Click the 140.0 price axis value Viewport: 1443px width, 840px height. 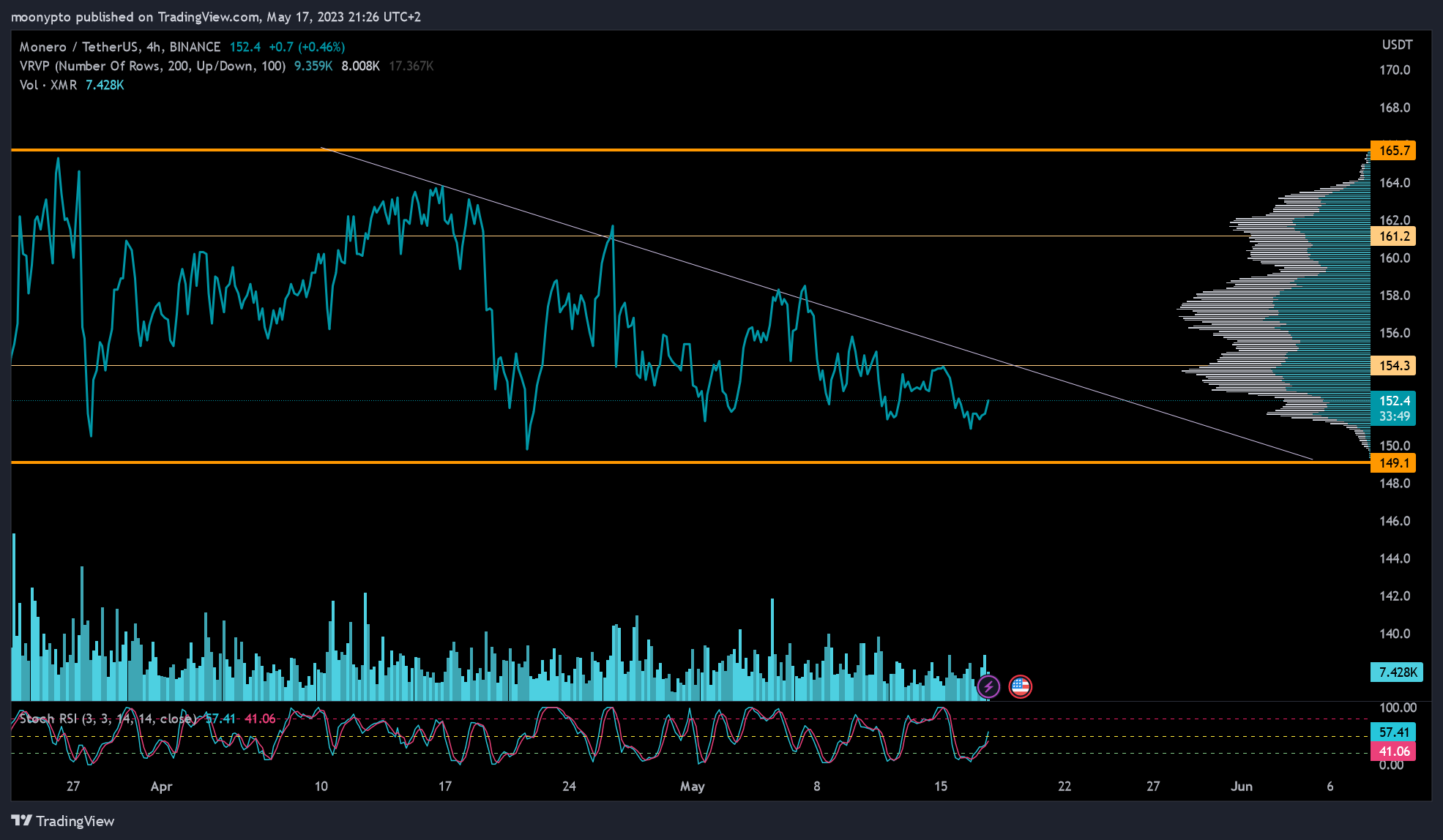pos(1395,634)
